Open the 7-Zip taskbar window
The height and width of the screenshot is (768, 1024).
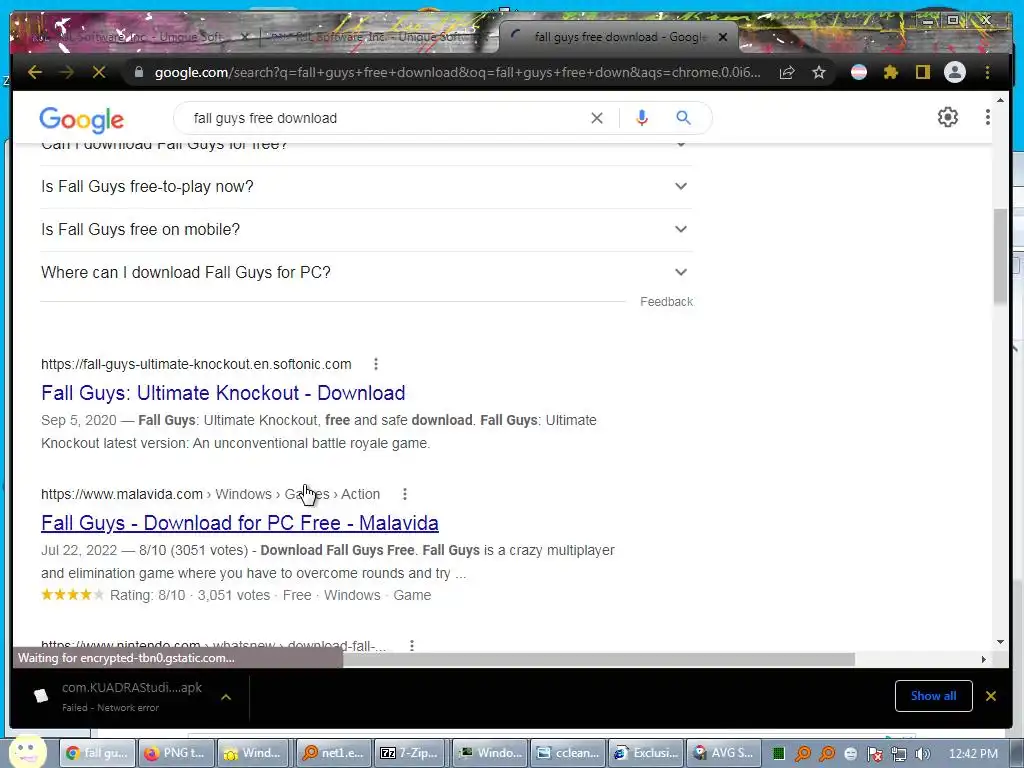(x=411, y=754)
